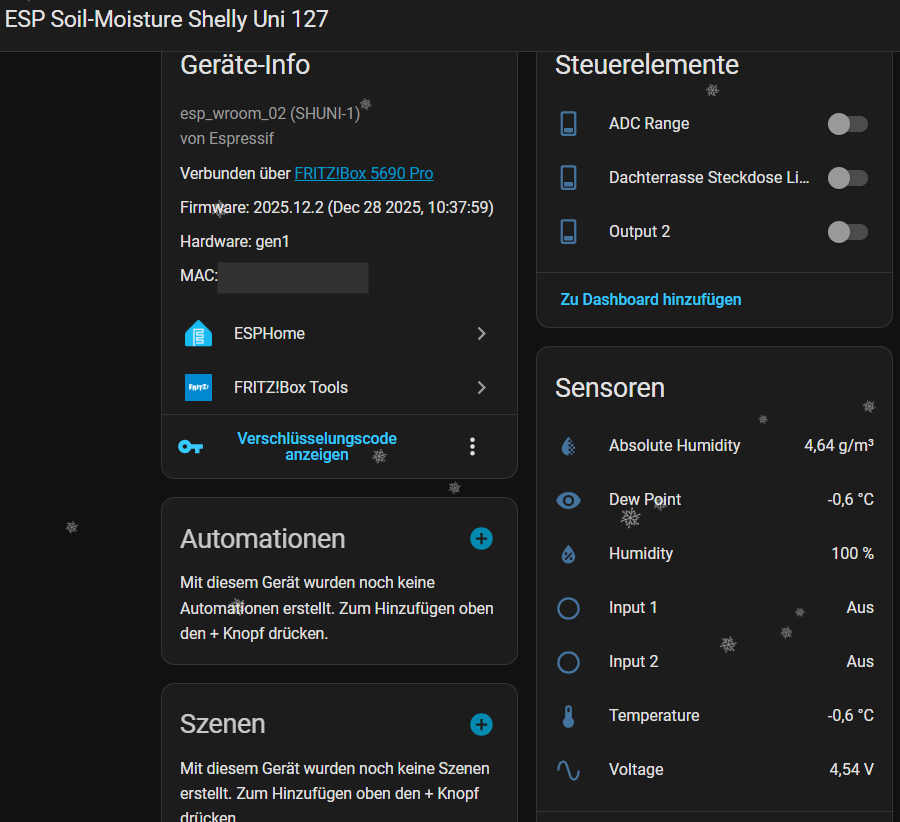Click Zu Dashboard hinzufügen in Steuerelemente
The width and height of the screenshot is (900, 822).
651,299
